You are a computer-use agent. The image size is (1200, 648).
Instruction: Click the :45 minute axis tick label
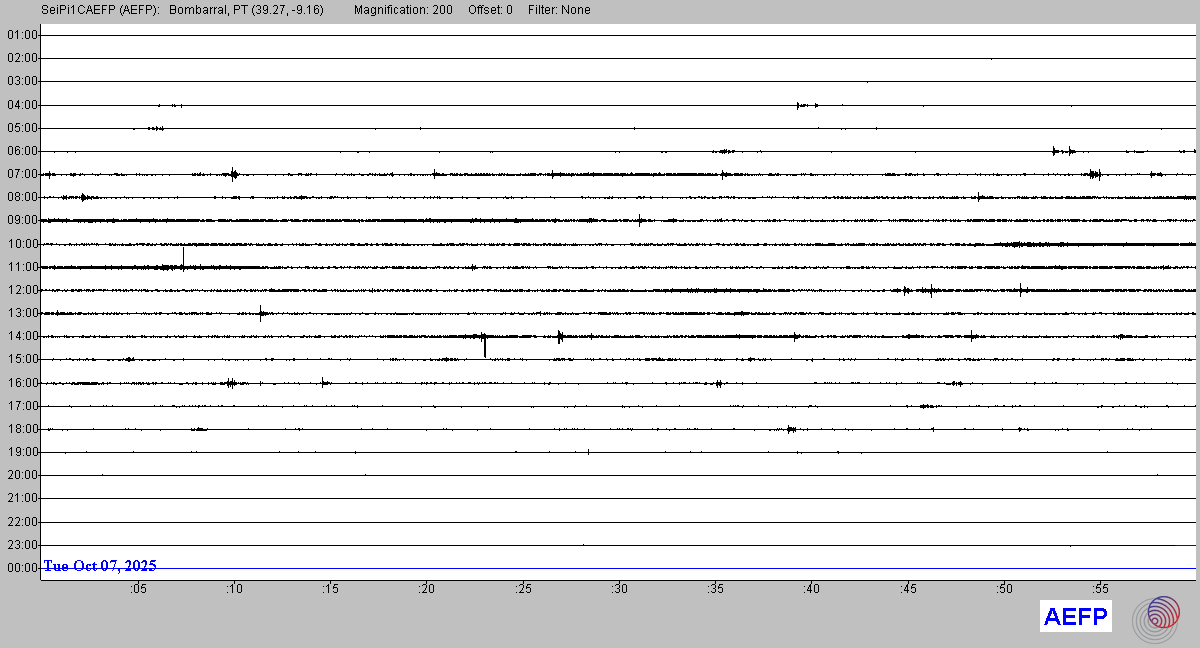pyautogui.click(x=908, y=589)
